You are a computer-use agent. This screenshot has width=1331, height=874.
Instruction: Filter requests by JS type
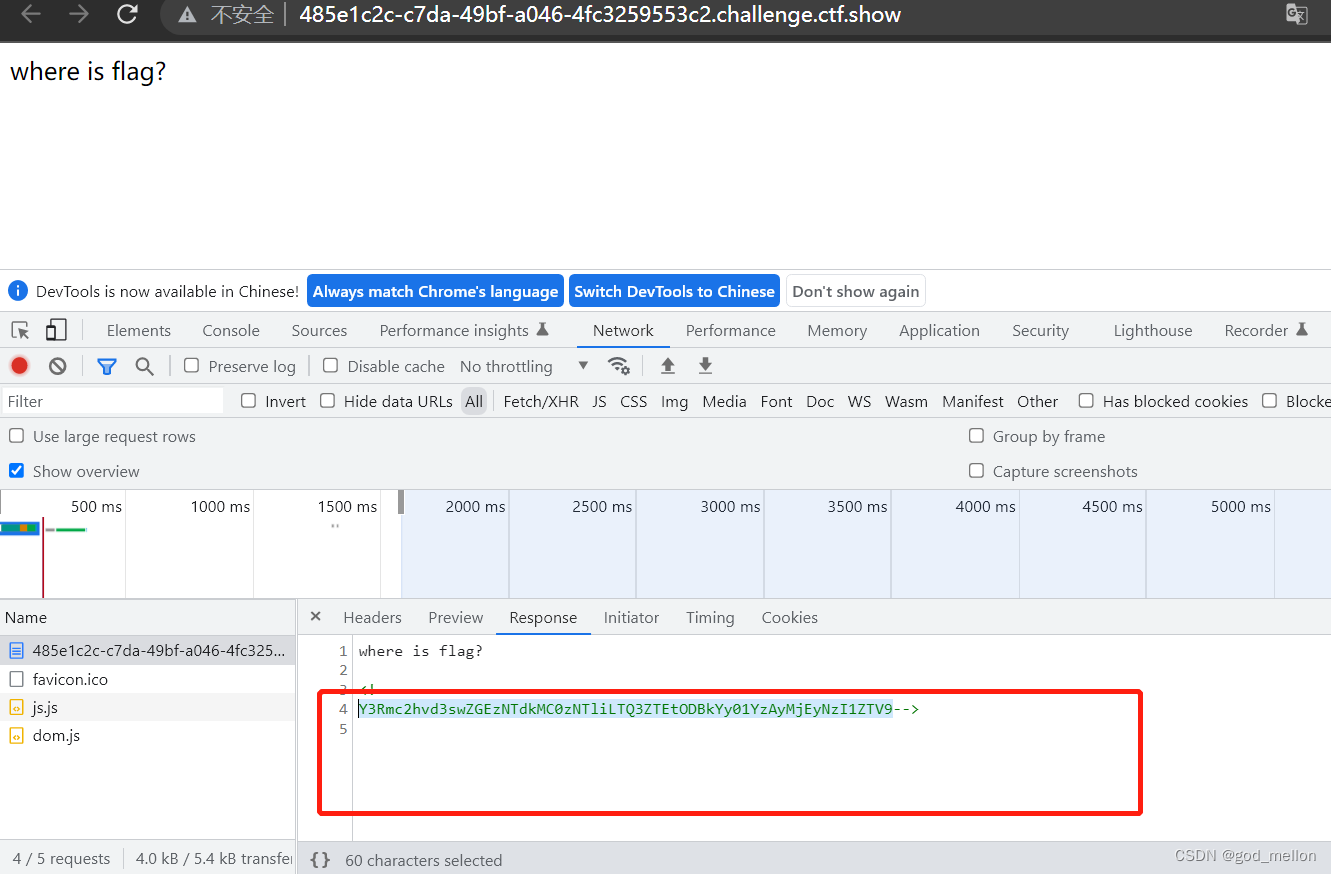coord(599,401)
